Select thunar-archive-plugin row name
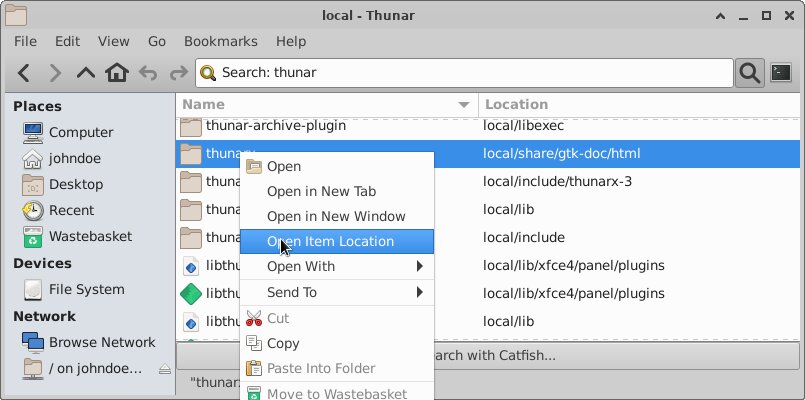805x400 pixels. (x=276, y=126)
